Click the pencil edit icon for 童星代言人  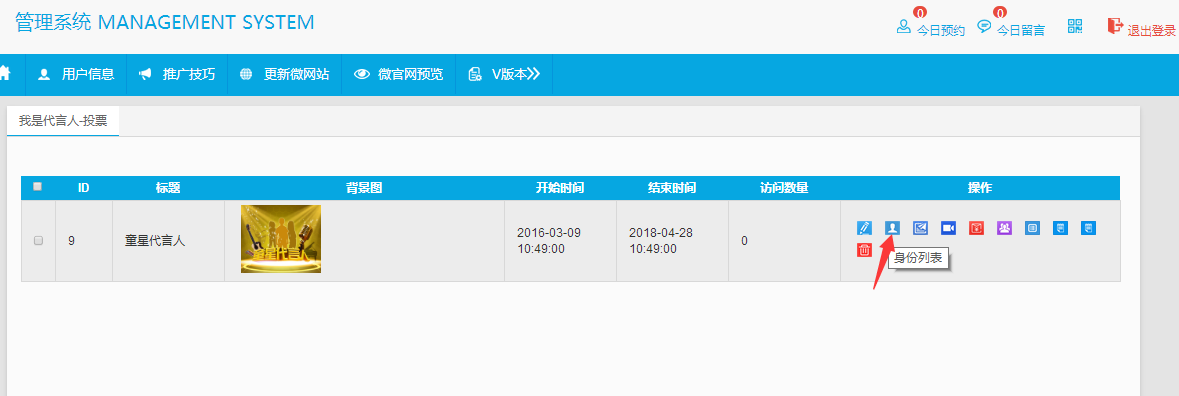tap(865, 228)
